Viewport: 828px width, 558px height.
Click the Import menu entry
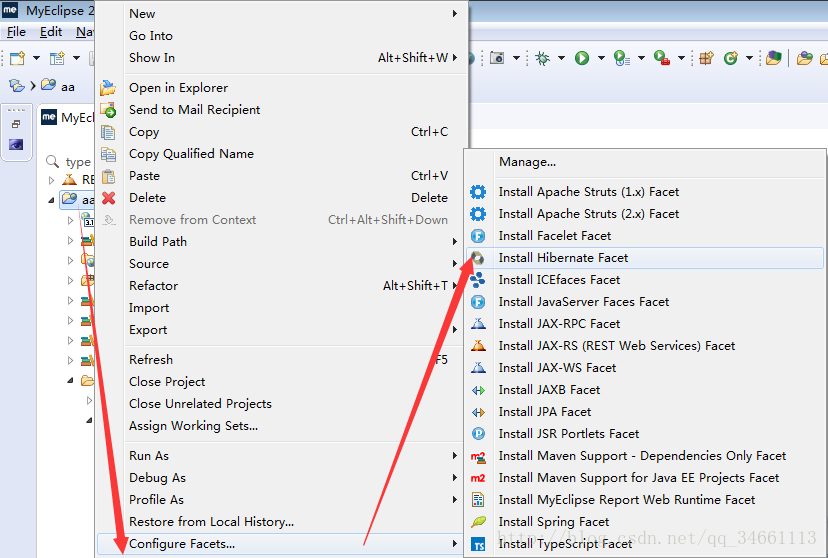tap(280, 308)
